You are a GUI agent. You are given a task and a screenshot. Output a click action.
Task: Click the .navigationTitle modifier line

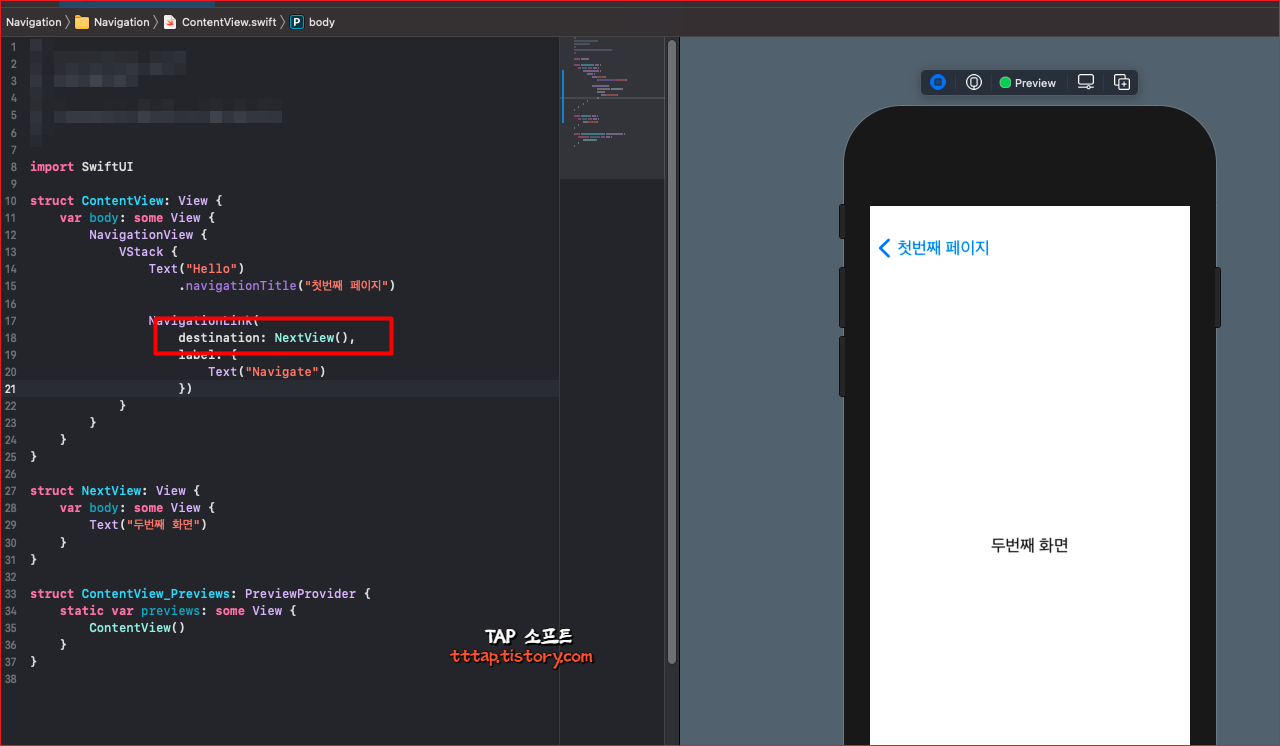pyautogui.click(x=288, y=286)
